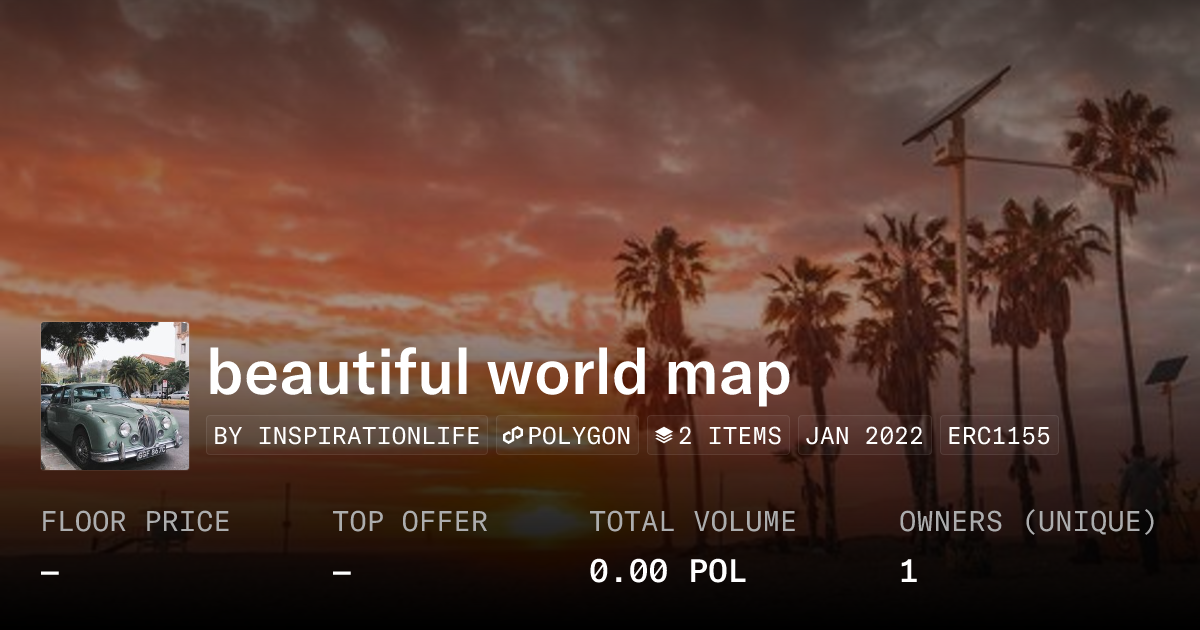
Task: Click the top offer dash placeholder
Action: coord(341,571)
